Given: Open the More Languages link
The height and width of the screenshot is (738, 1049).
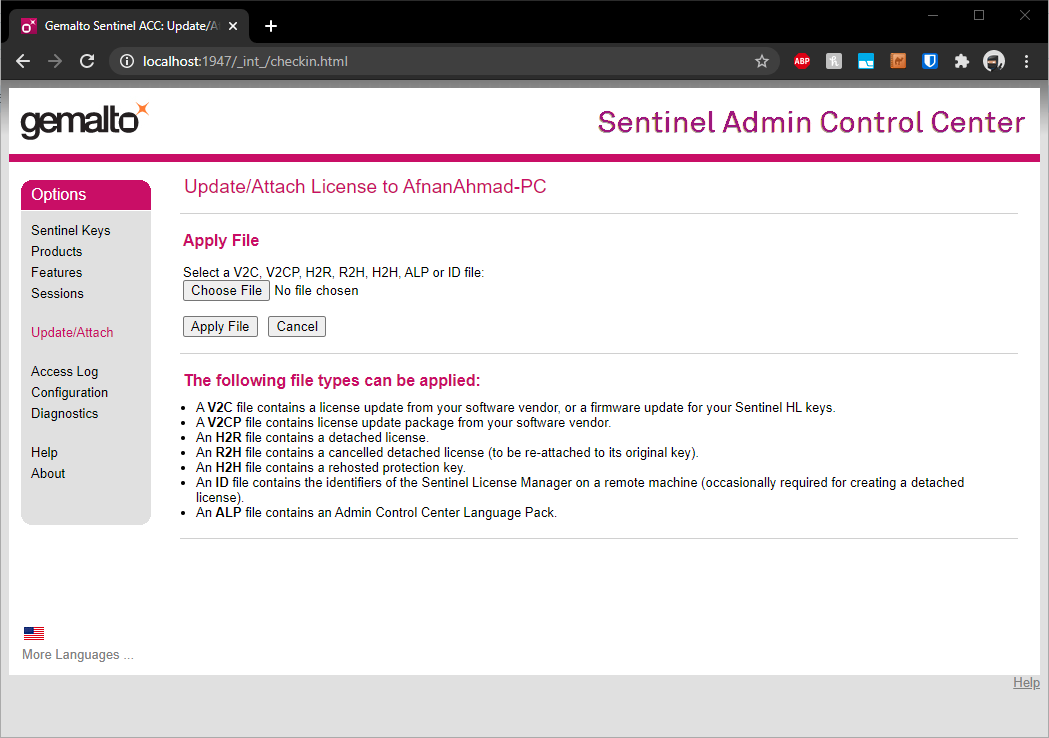Looking at the screenshot, I should 78,655.
